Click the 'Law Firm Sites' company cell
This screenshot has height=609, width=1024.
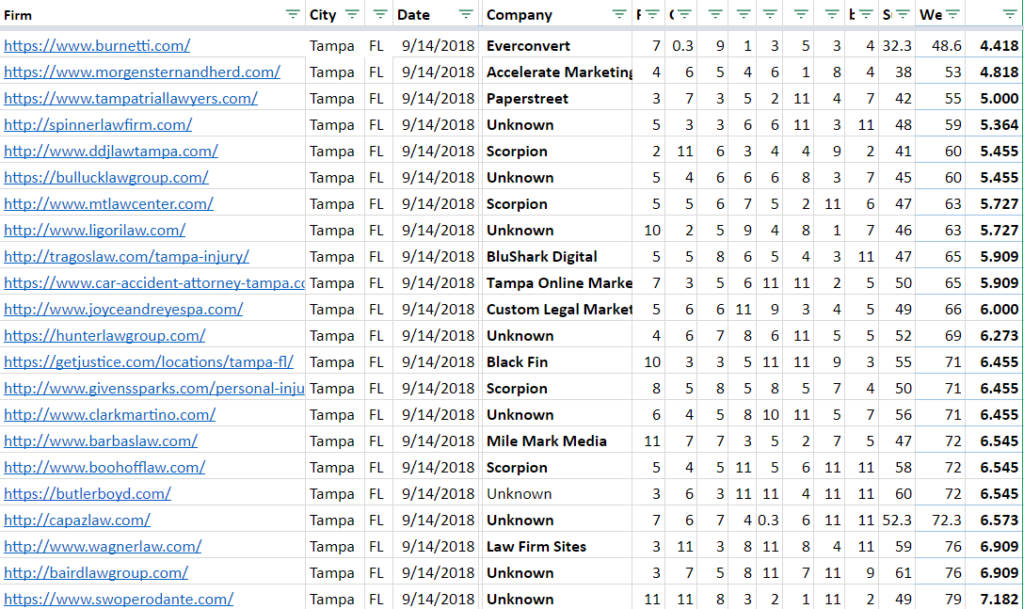[556, 546]
